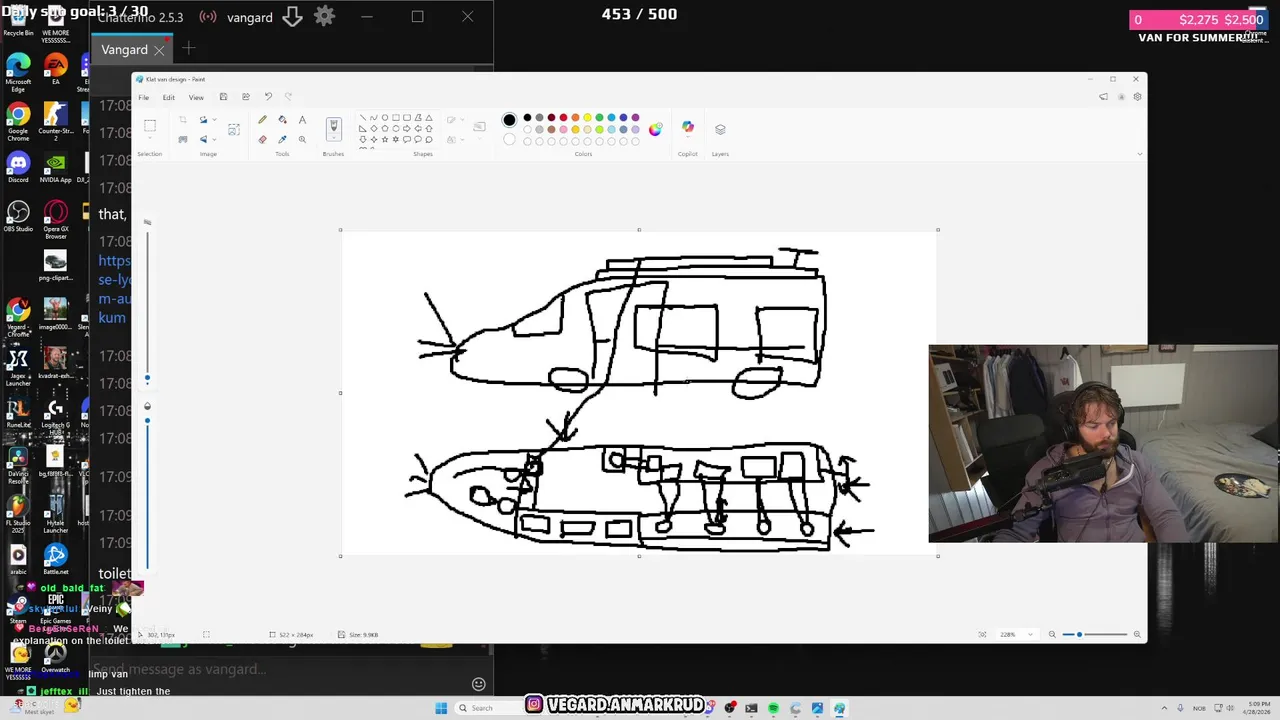Open Discord desktop shortcut
The width and height of the screenshot is (1280, 720).
coord(18,167)
